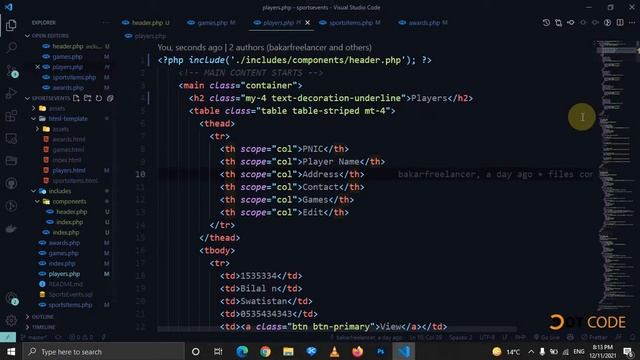This screenshot has height=360, width=640.
Task: Open the Manage gear menu
Action: [x=11, y=320]
